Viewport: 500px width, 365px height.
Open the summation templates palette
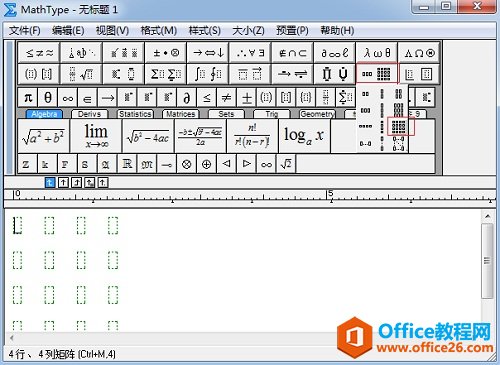pyautogui.click(x=166, y=74)
